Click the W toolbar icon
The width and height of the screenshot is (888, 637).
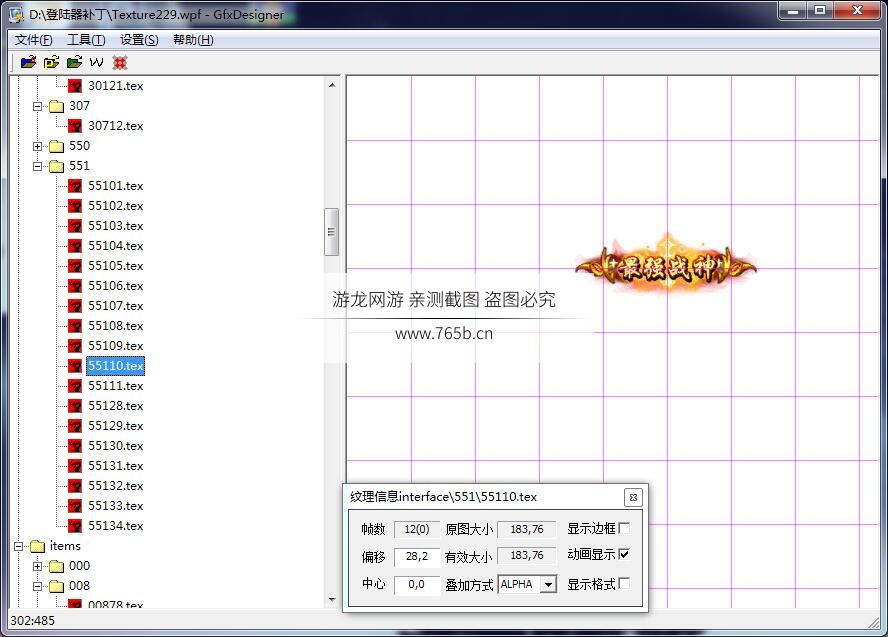97,62
